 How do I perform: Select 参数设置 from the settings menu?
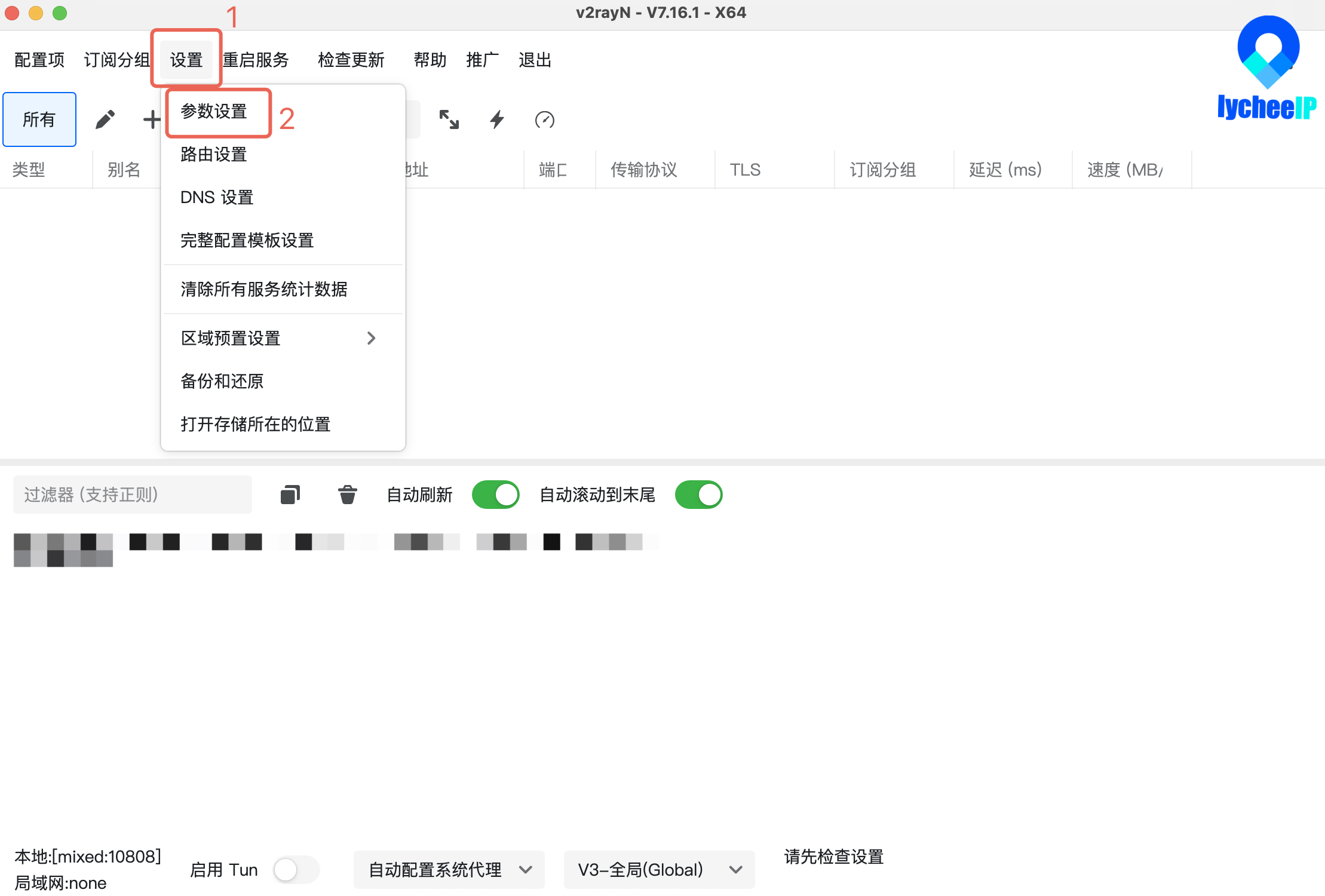pyautogui.click(x=213, y=112)
